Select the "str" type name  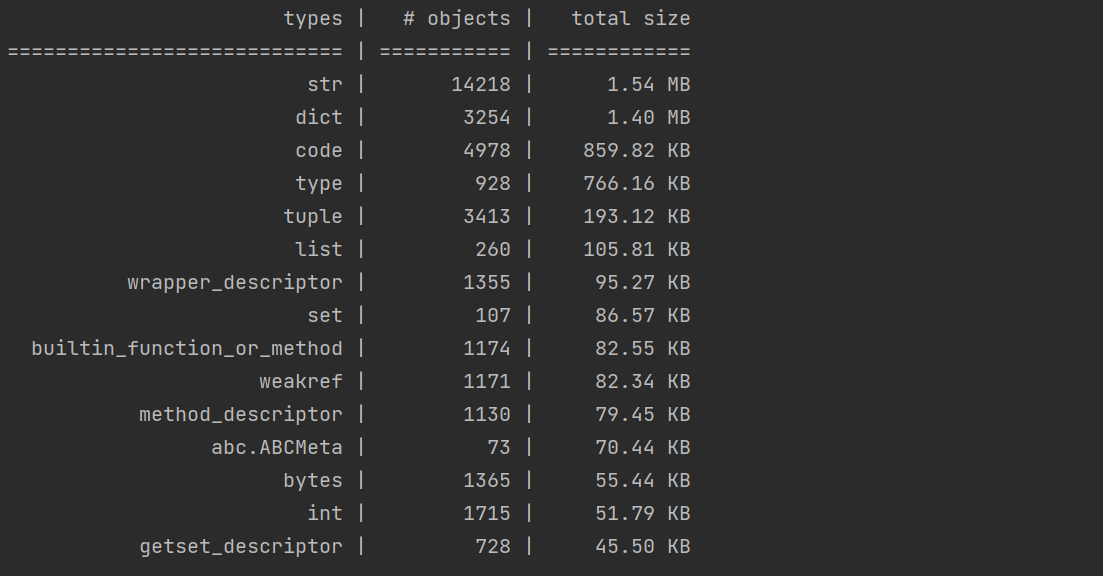pos(324,85)
